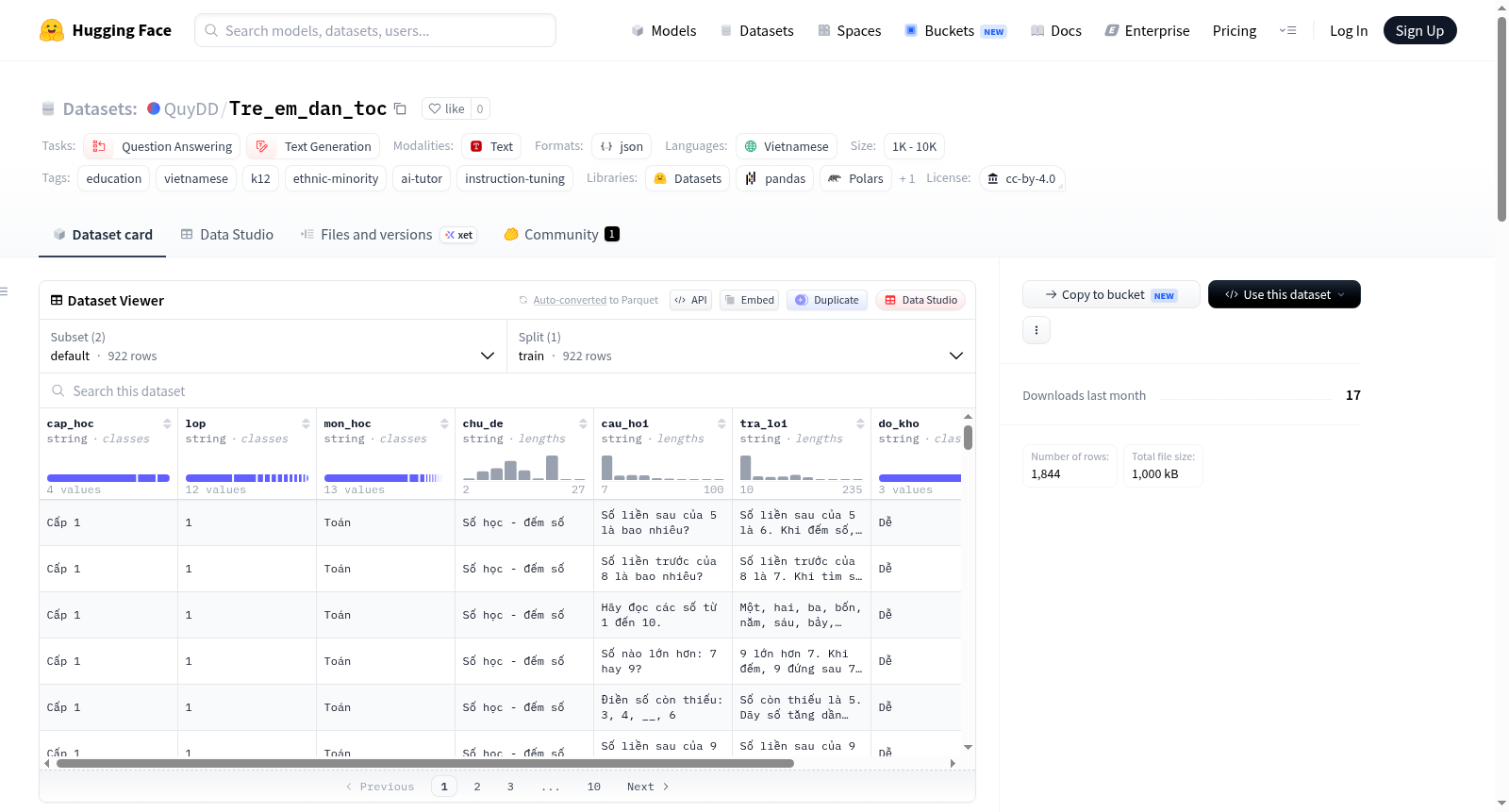This screenshot has height=812, width=1509.
Task: Select the json format tag
Action: coord(622,146)
